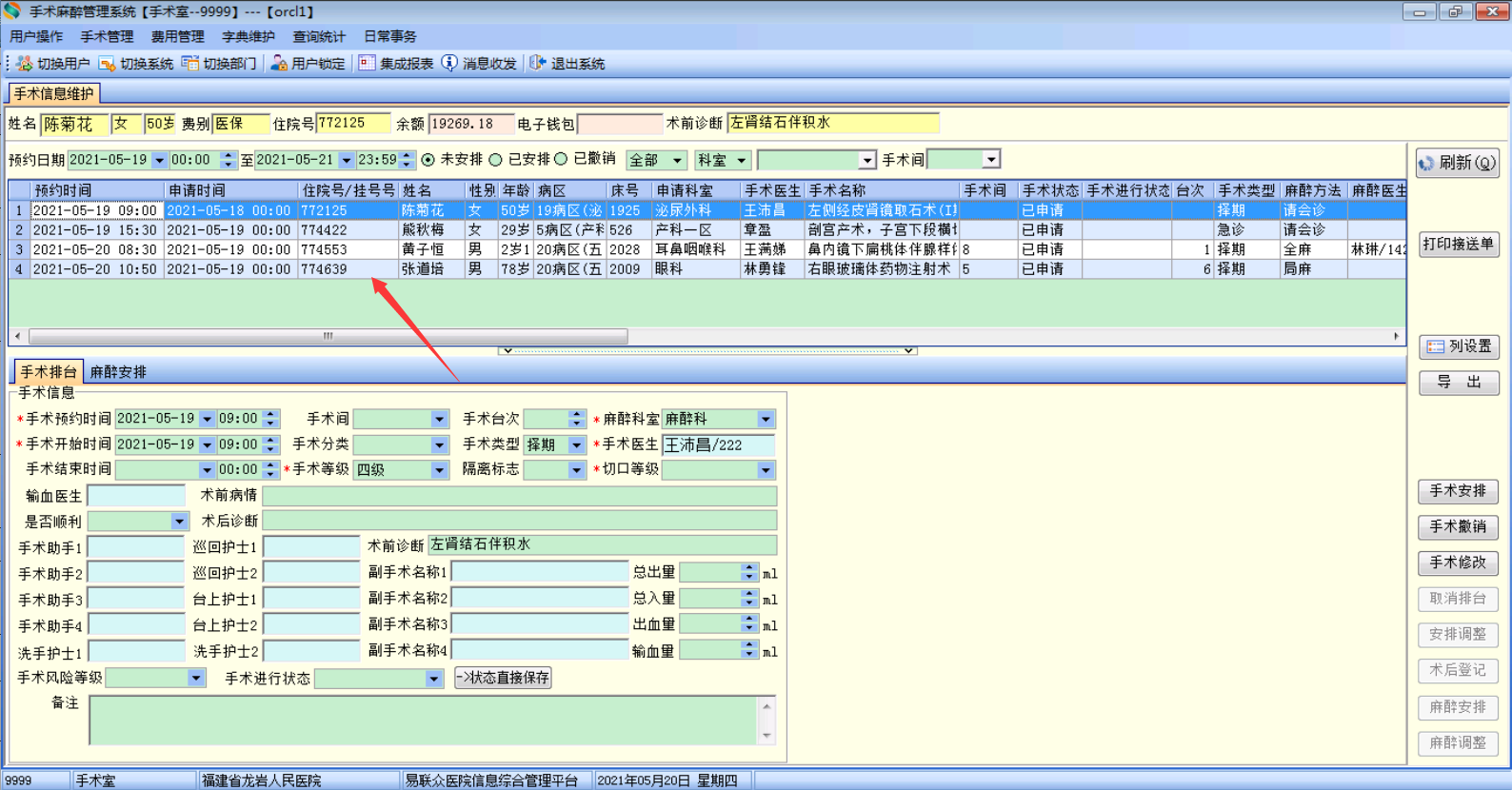
Task: Click the 输血量 spinner arrows
Action: coord(749,651)
